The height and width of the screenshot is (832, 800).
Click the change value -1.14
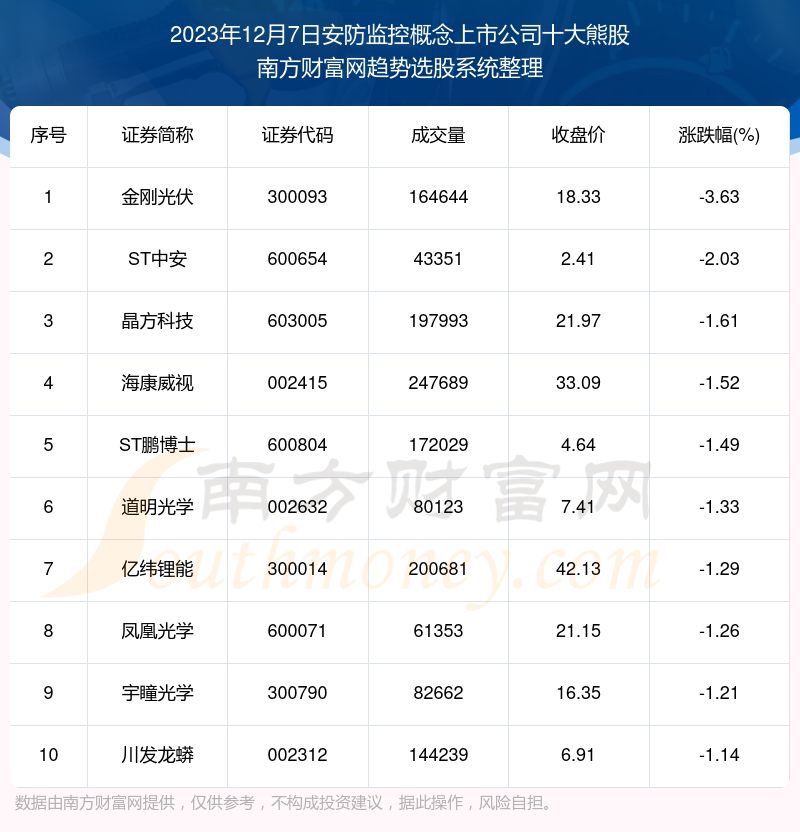[719, 755]
